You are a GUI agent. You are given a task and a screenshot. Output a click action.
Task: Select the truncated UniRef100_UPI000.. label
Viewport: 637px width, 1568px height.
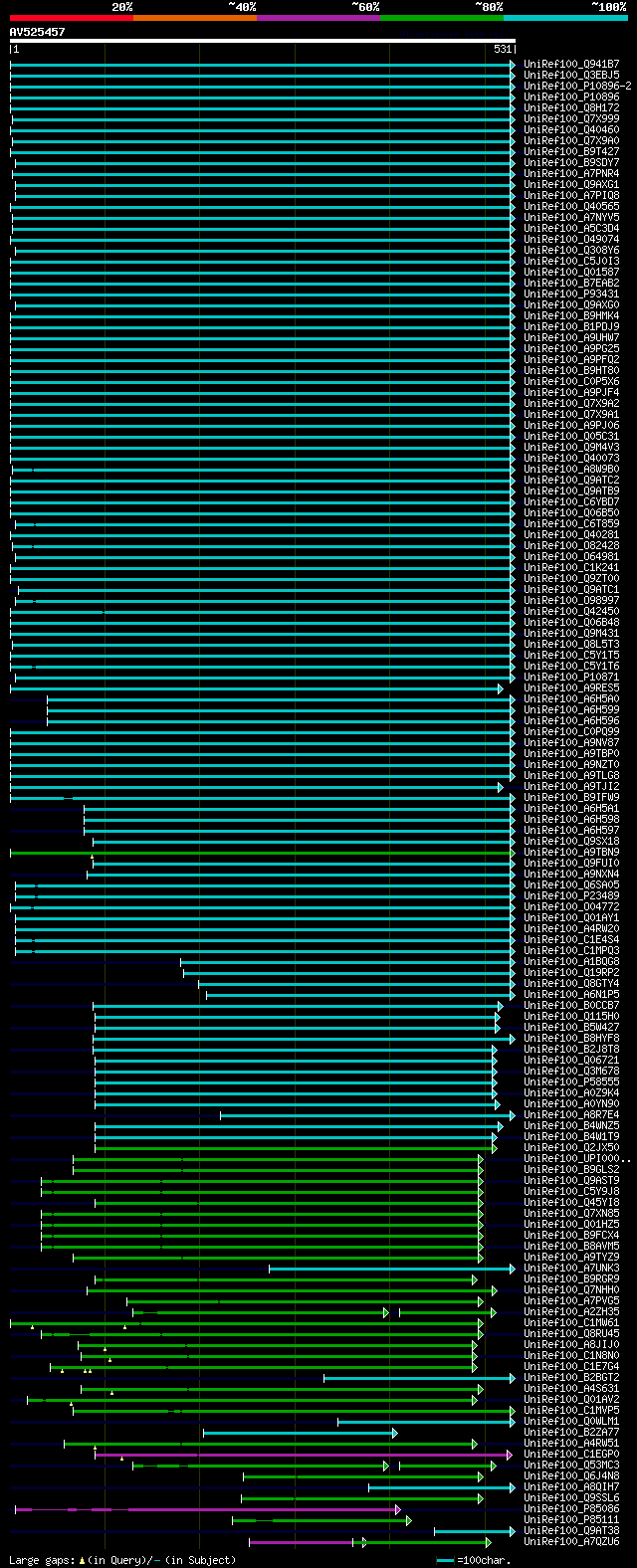(x=577, y=1158)
